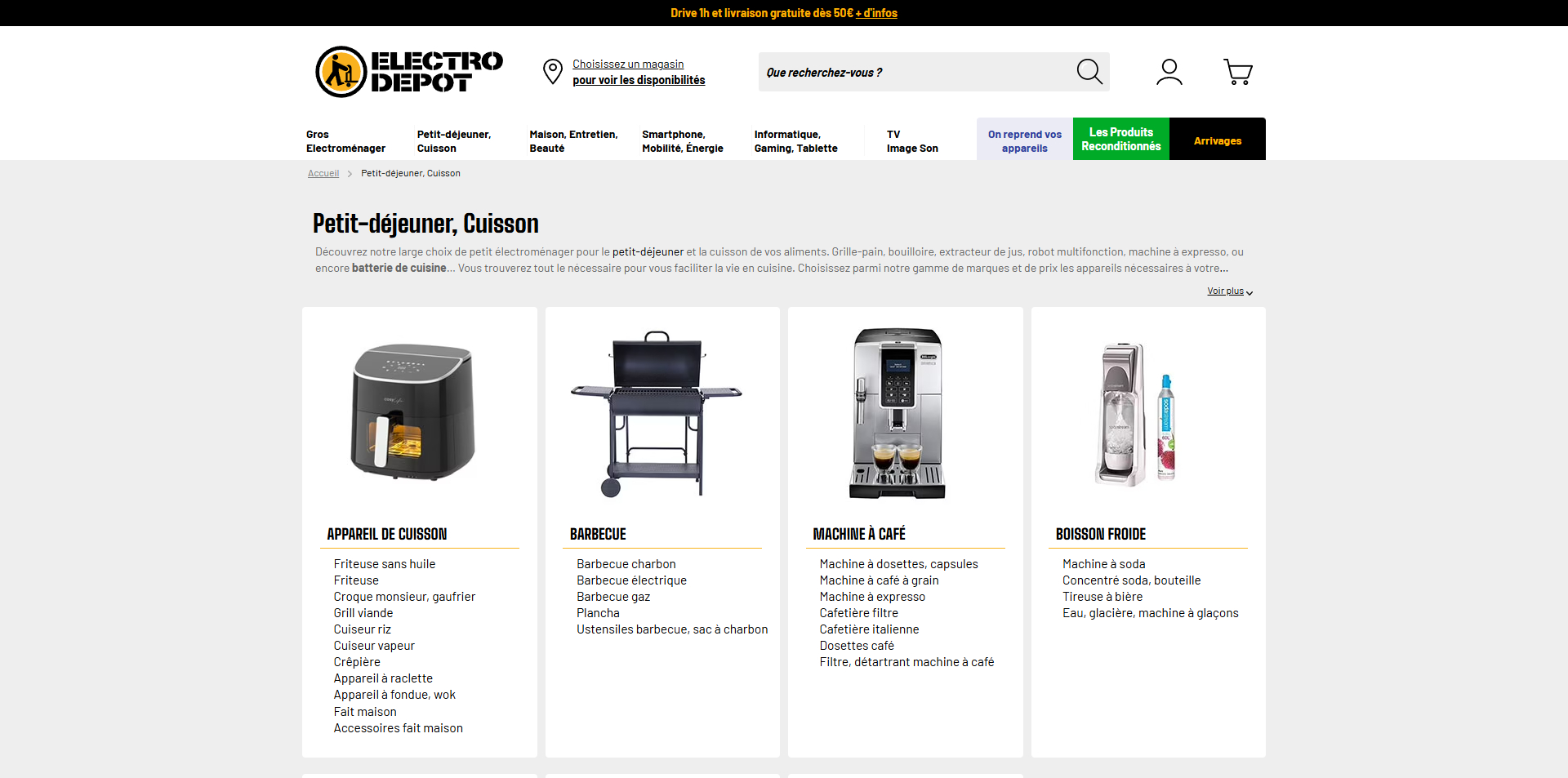
Task: Select Machine à soda
Action: tap(1103, 564)
